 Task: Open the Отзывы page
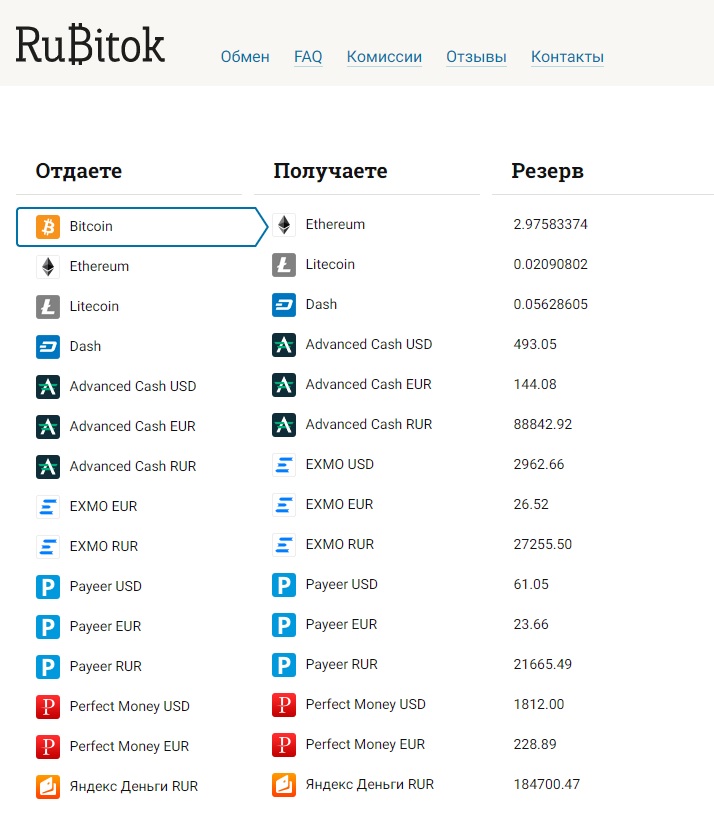pos(476,57)
